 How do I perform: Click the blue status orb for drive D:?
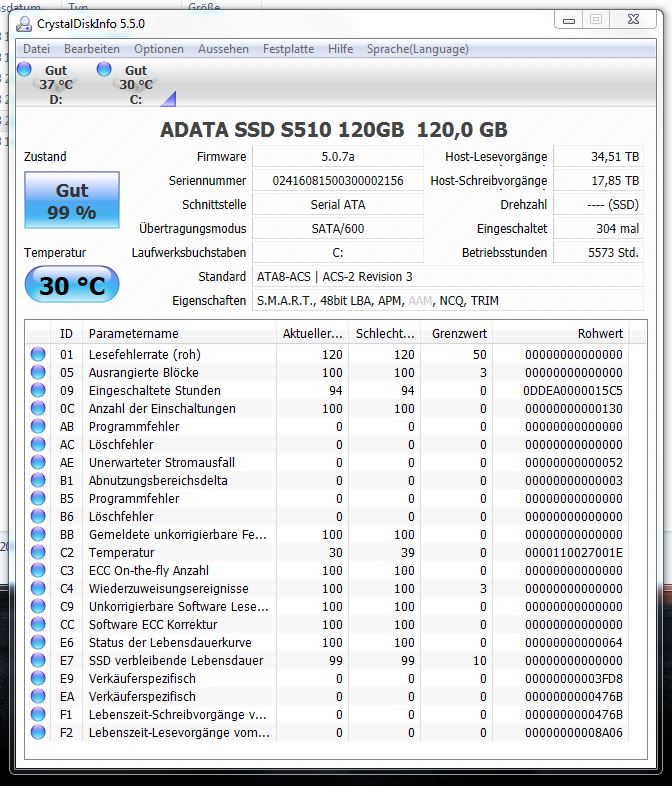(x=24, y=69)
